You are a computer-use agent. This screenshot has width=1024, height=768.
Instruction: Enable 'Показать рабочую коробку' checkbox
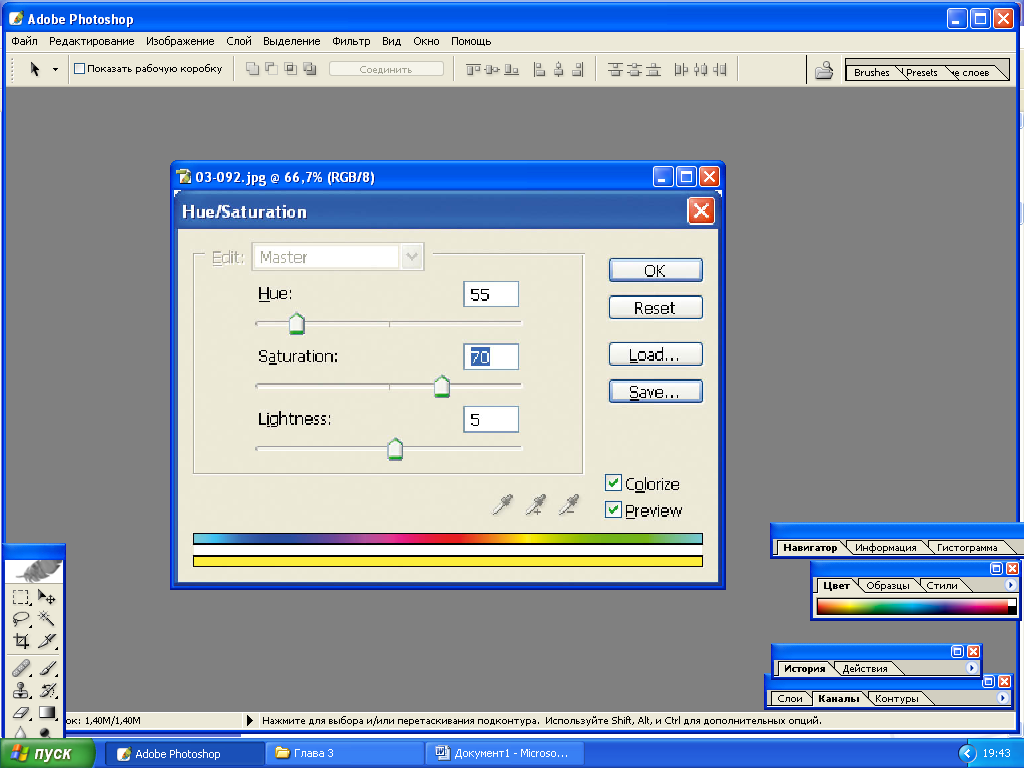[80, 69]
